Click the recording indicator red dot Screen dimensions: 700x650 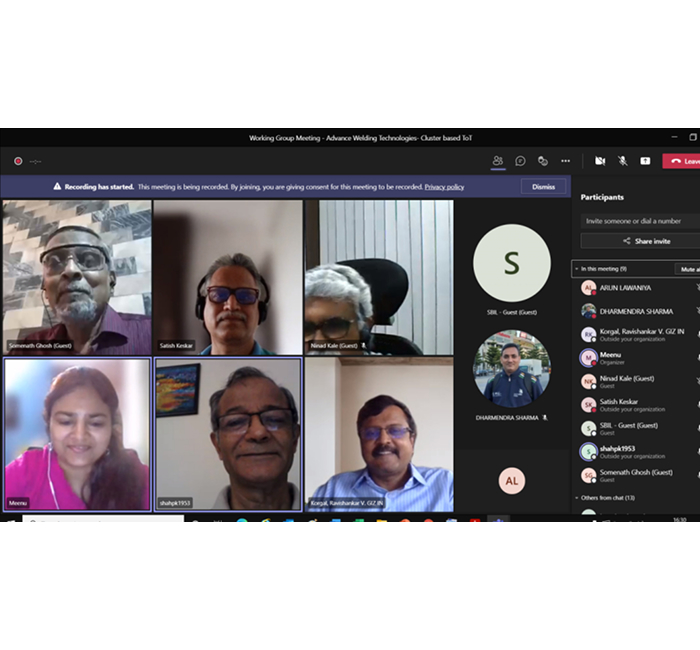[x=18, y=161]
